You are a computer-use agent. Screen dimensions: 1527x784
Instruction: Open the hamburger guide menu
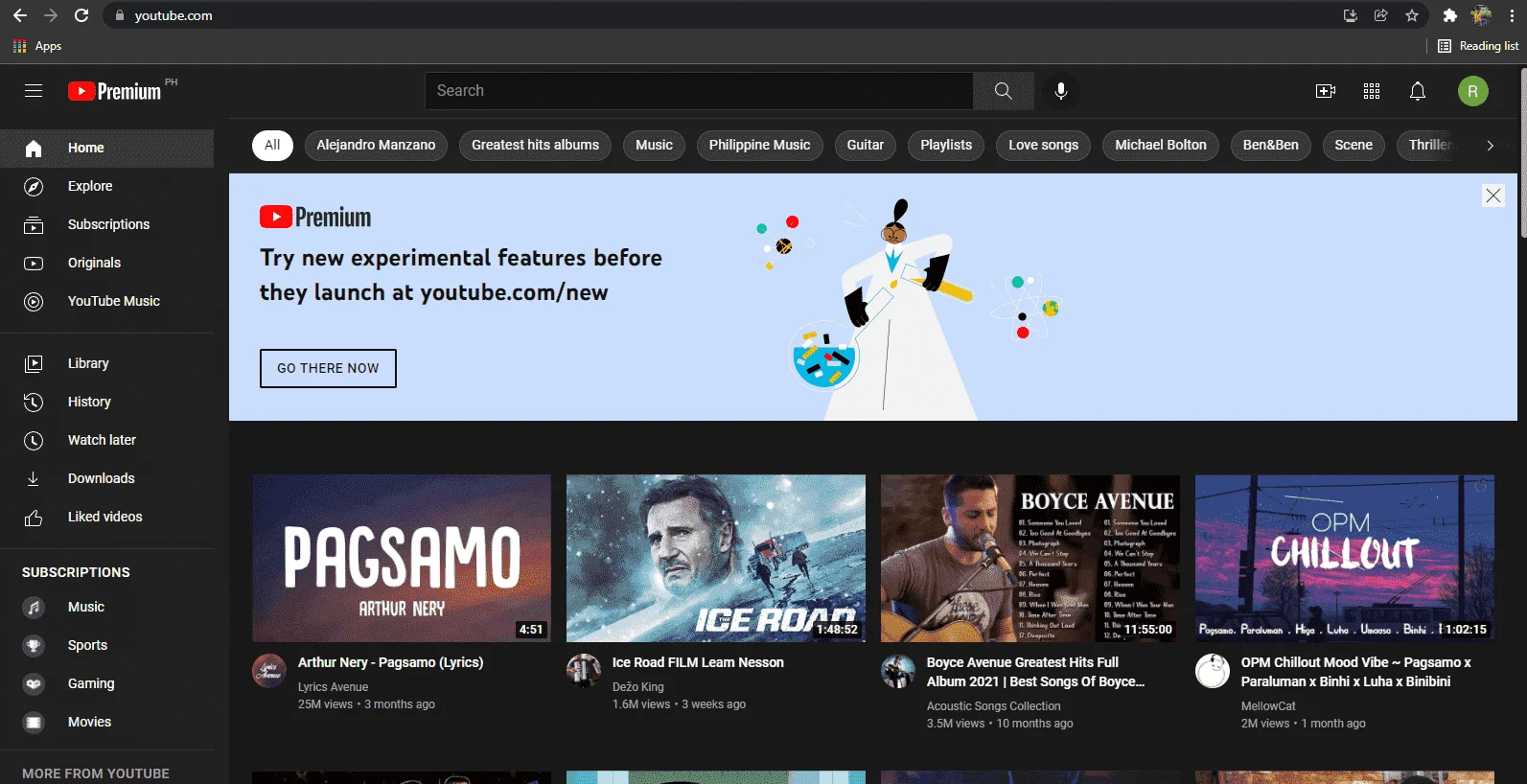tap(34, 91)
